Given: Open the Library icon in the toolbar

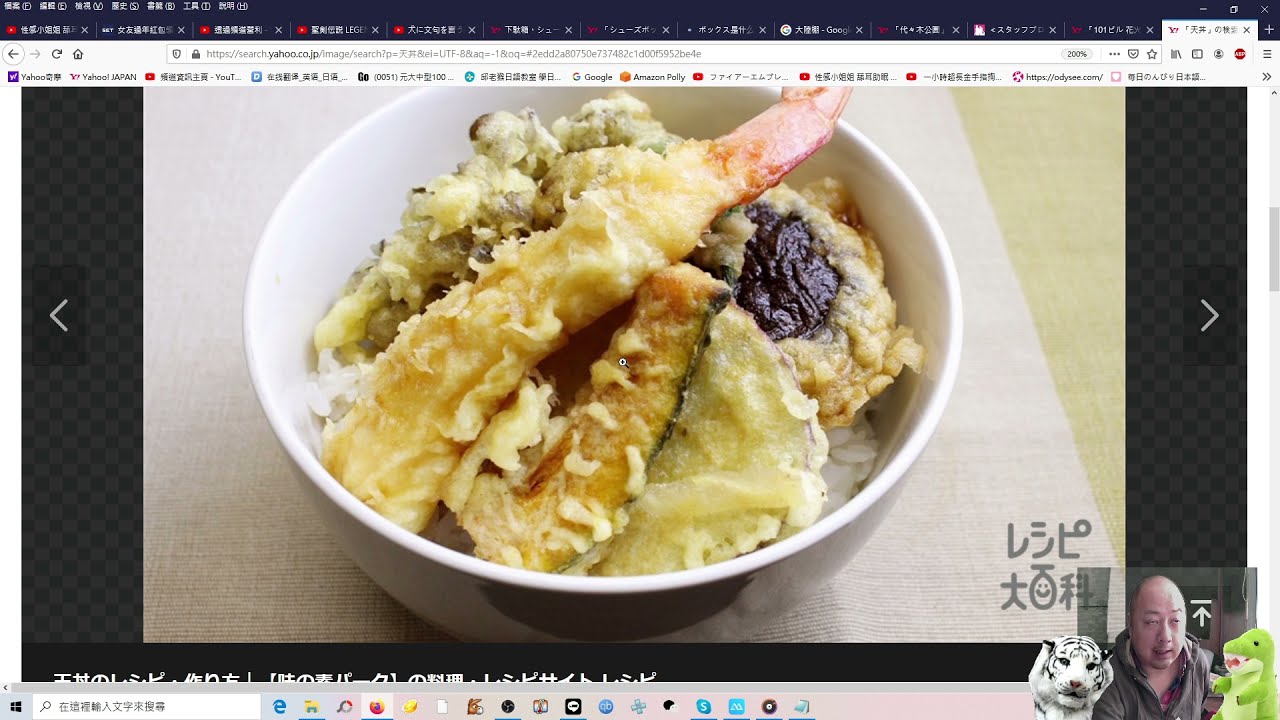Looking at the screenshot, I should (x=1176, y=54).
